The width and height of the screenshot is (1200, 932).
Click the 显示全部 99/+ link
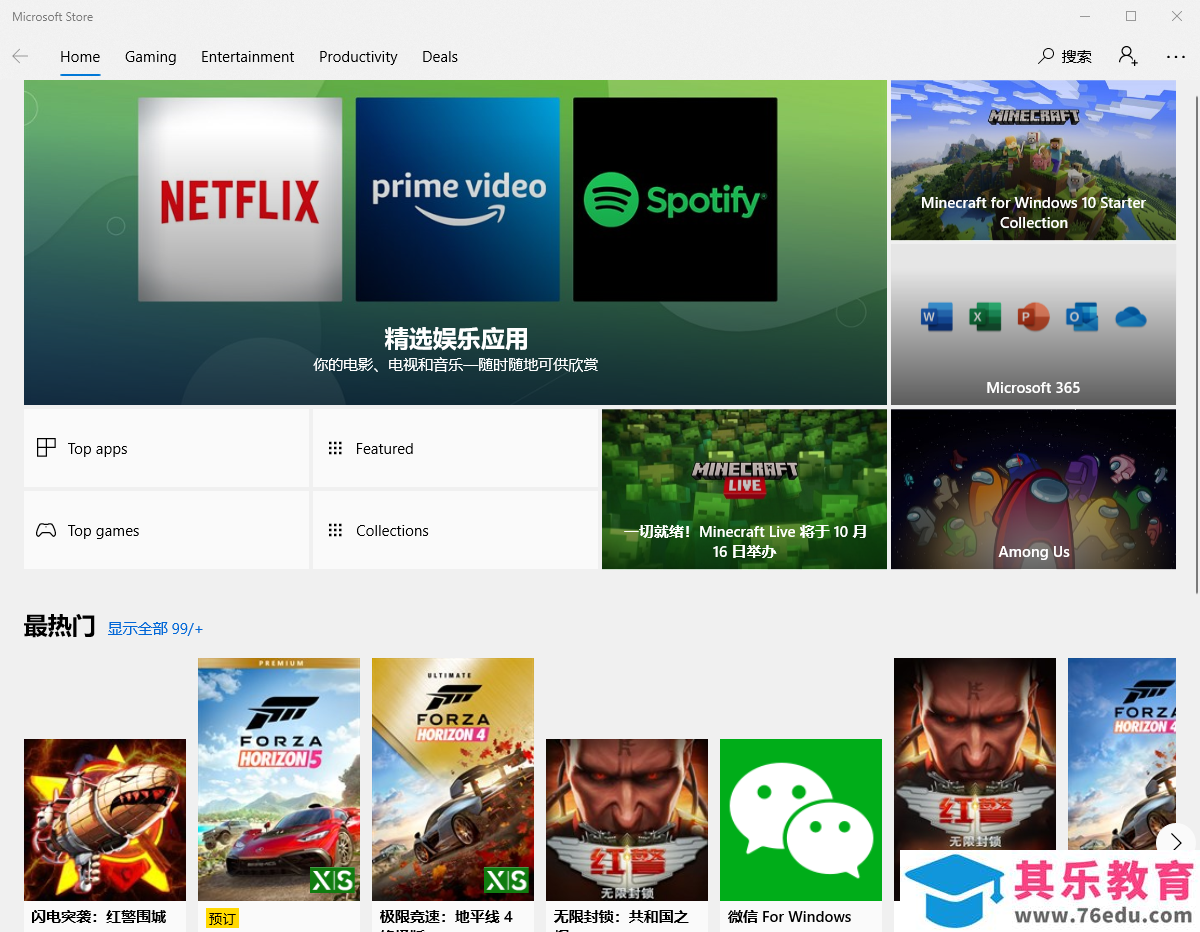[x=155, y=629]
